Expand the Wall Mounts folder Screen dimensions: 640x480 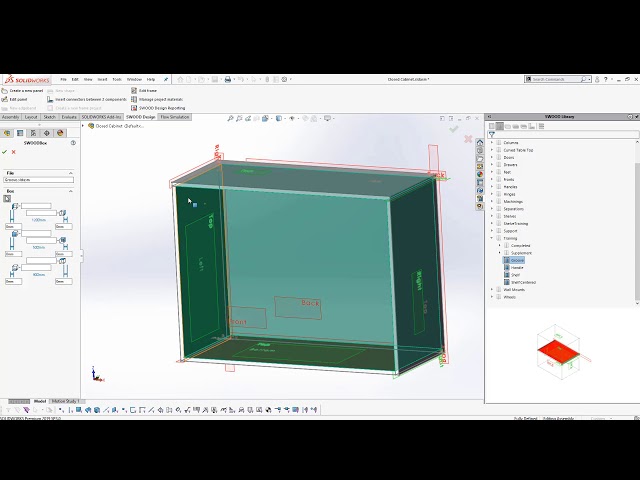coord(492,290)
